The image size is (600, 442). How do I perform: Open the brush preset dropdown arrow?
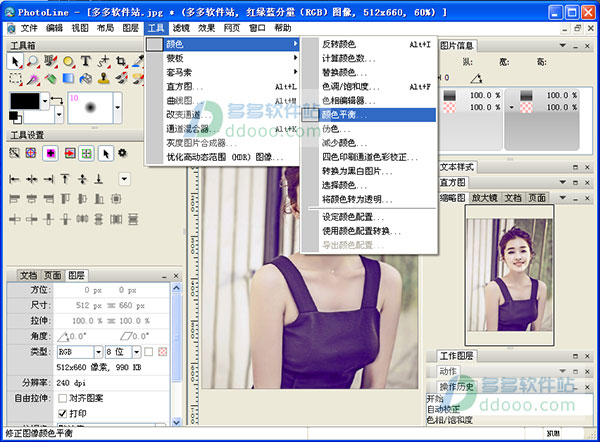click(x=117, y=107)
